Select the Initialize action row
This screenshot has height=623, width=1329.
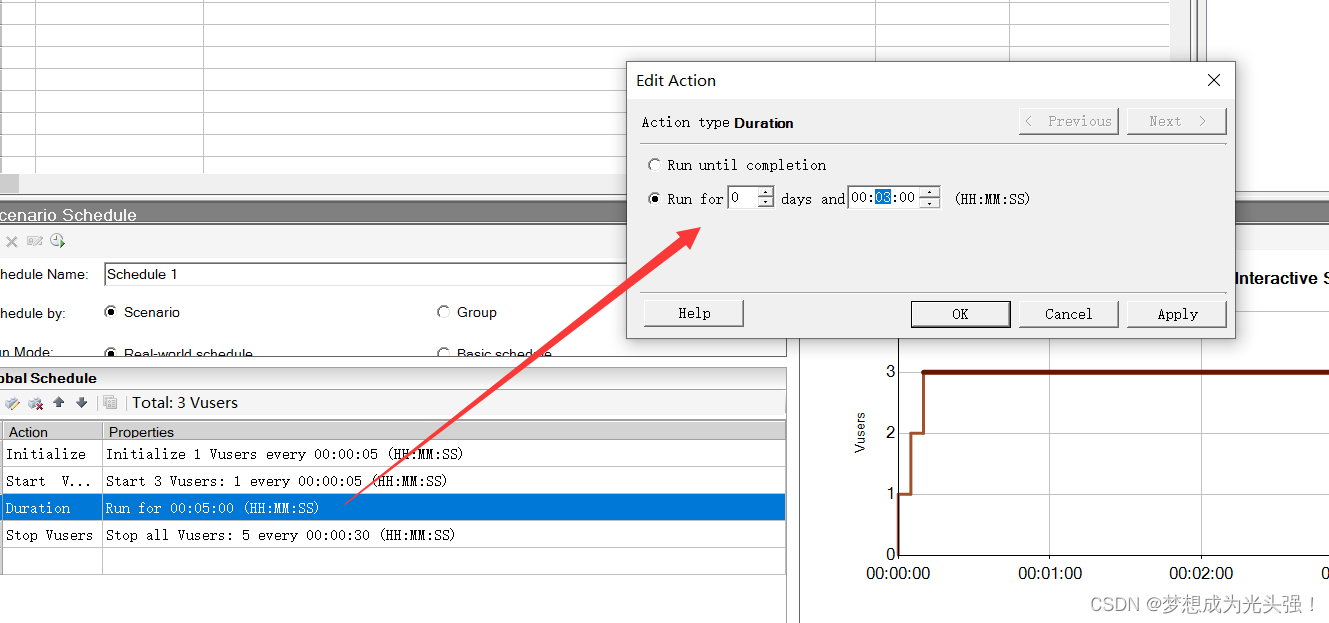(393, 454)
